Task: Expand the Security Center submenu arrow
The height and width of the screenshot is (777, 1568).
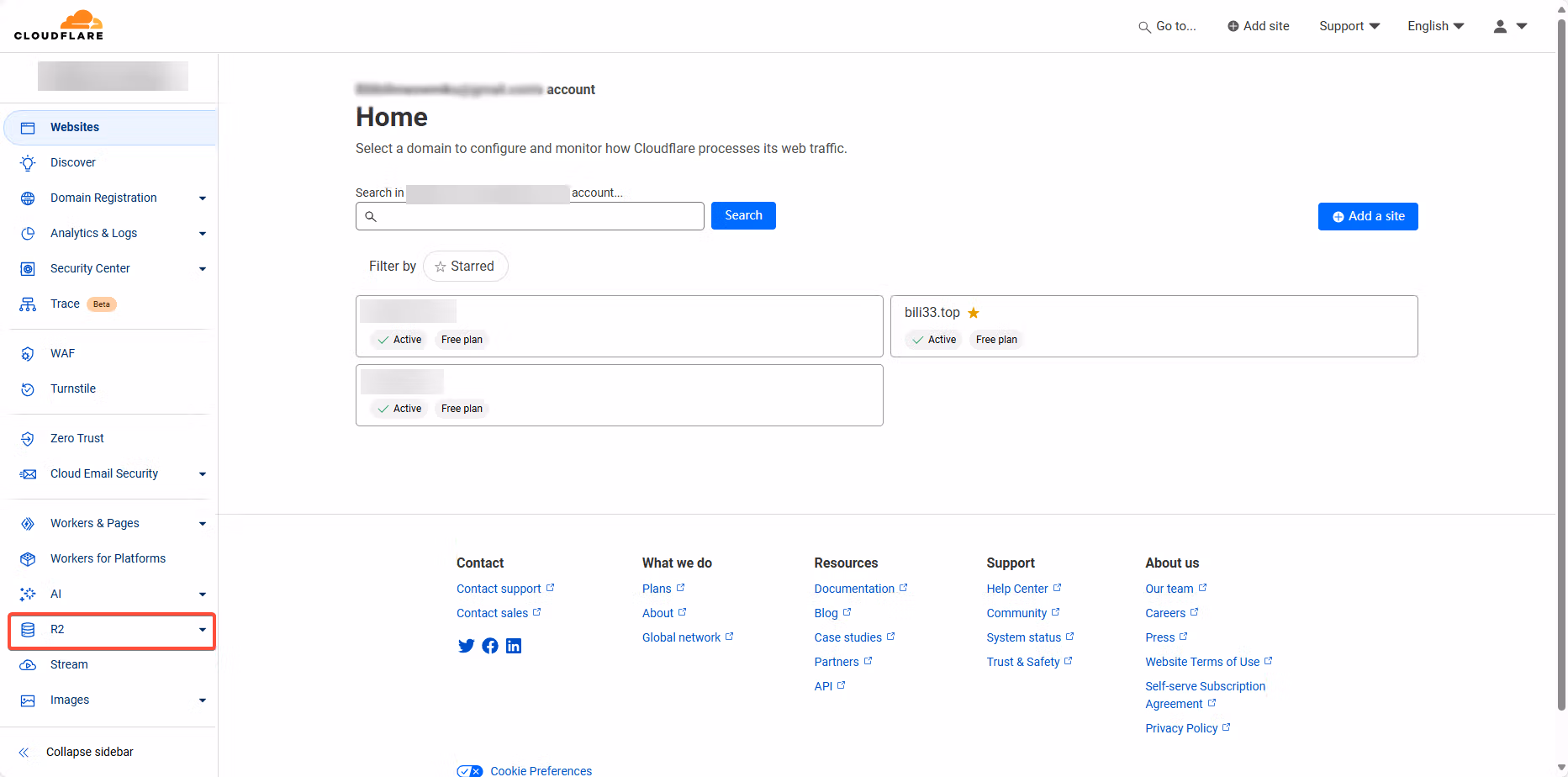Action: coord(203,269)
